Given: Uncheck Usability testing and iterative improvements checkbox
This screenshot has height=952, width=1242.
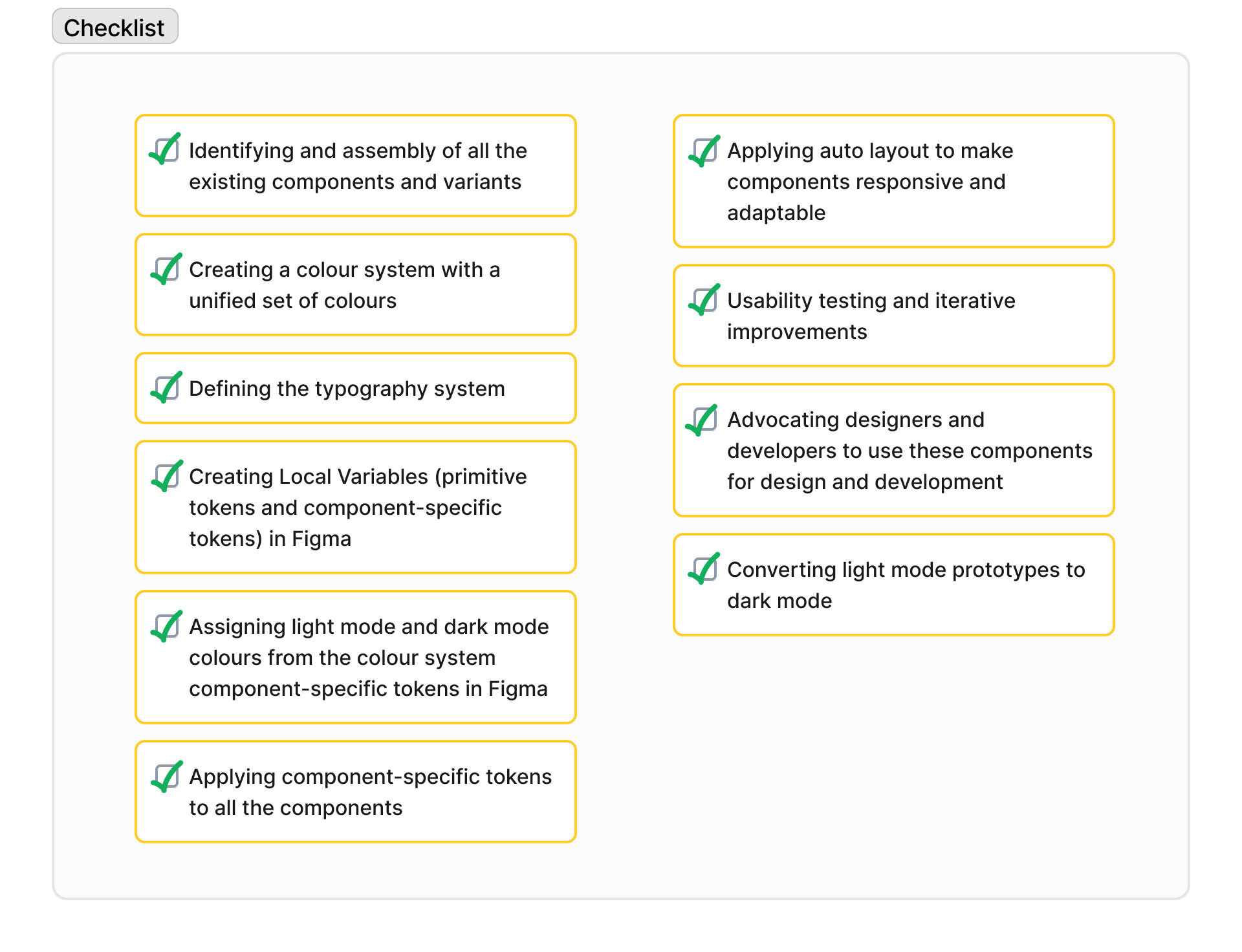Looking at the screenshot, I should 704,299.
